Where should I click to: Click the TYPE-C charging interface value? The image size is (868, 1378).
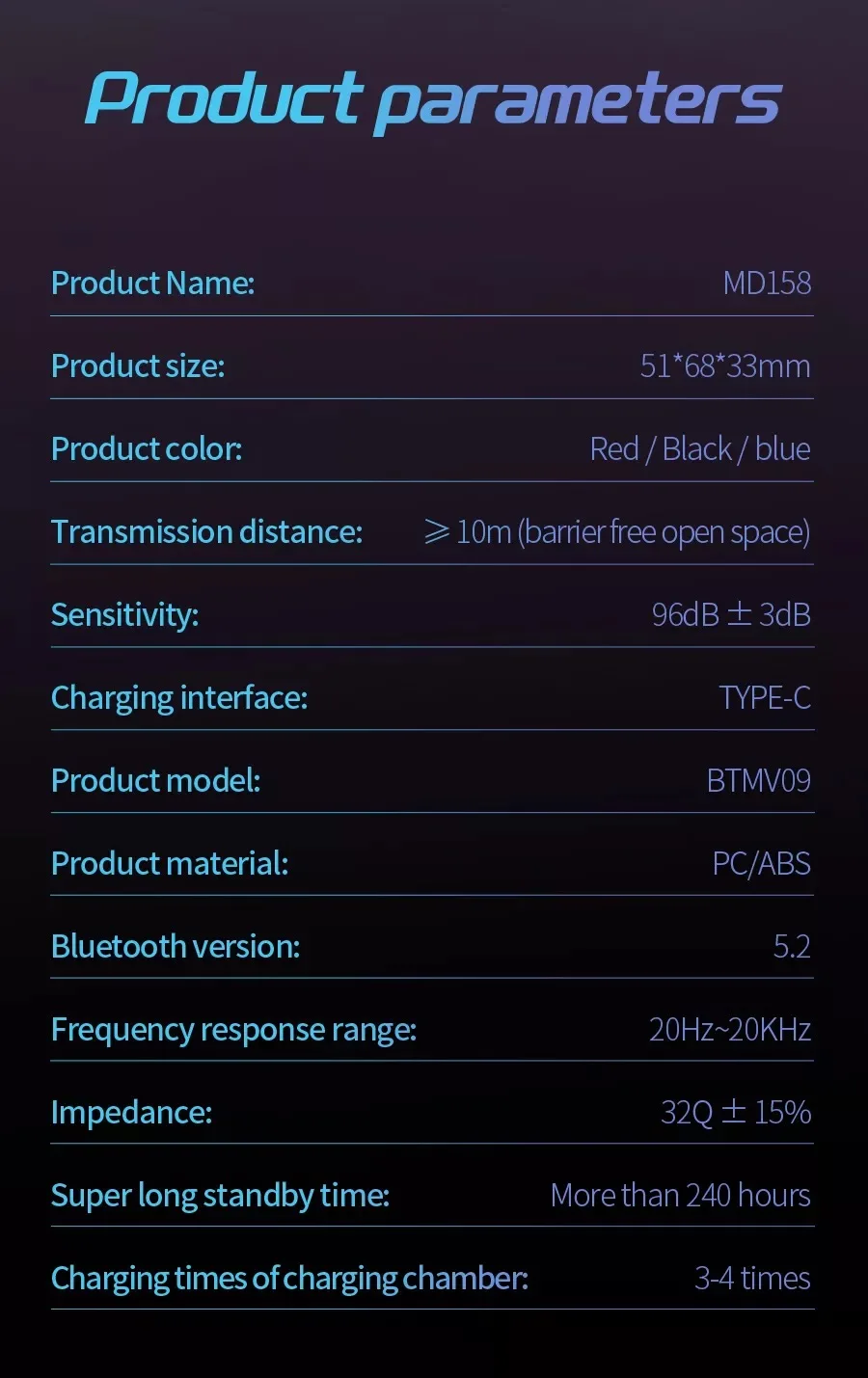tap(764, 698)
